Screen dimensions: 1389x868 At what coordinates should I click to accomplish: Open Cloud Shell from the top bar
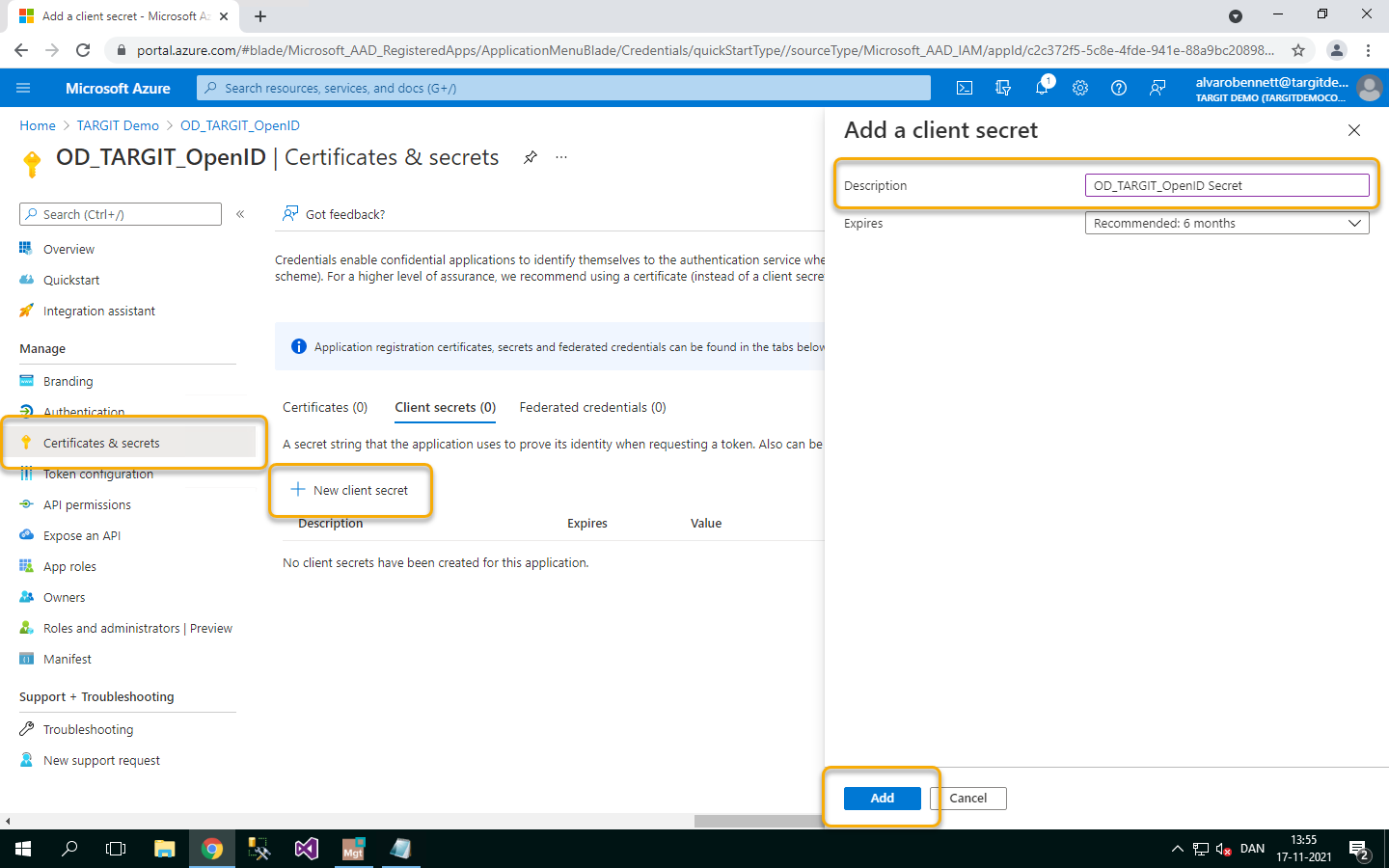click(965, 88)
